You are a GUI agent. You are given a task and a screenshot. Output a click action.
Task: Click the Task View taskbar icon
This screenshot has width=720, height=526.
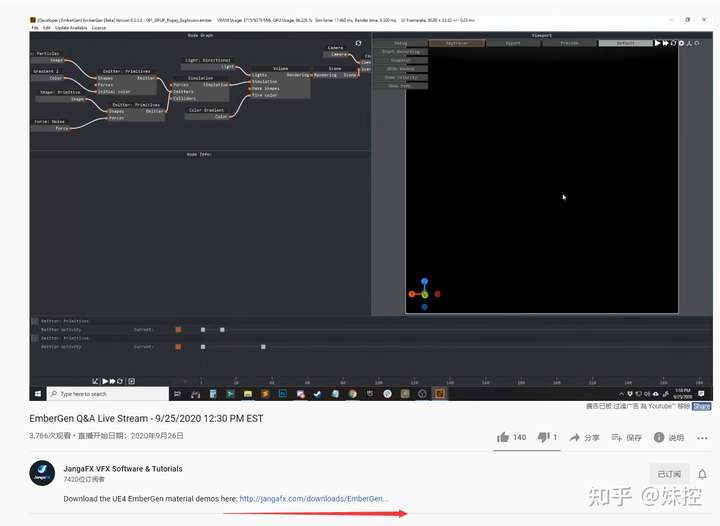177,394
